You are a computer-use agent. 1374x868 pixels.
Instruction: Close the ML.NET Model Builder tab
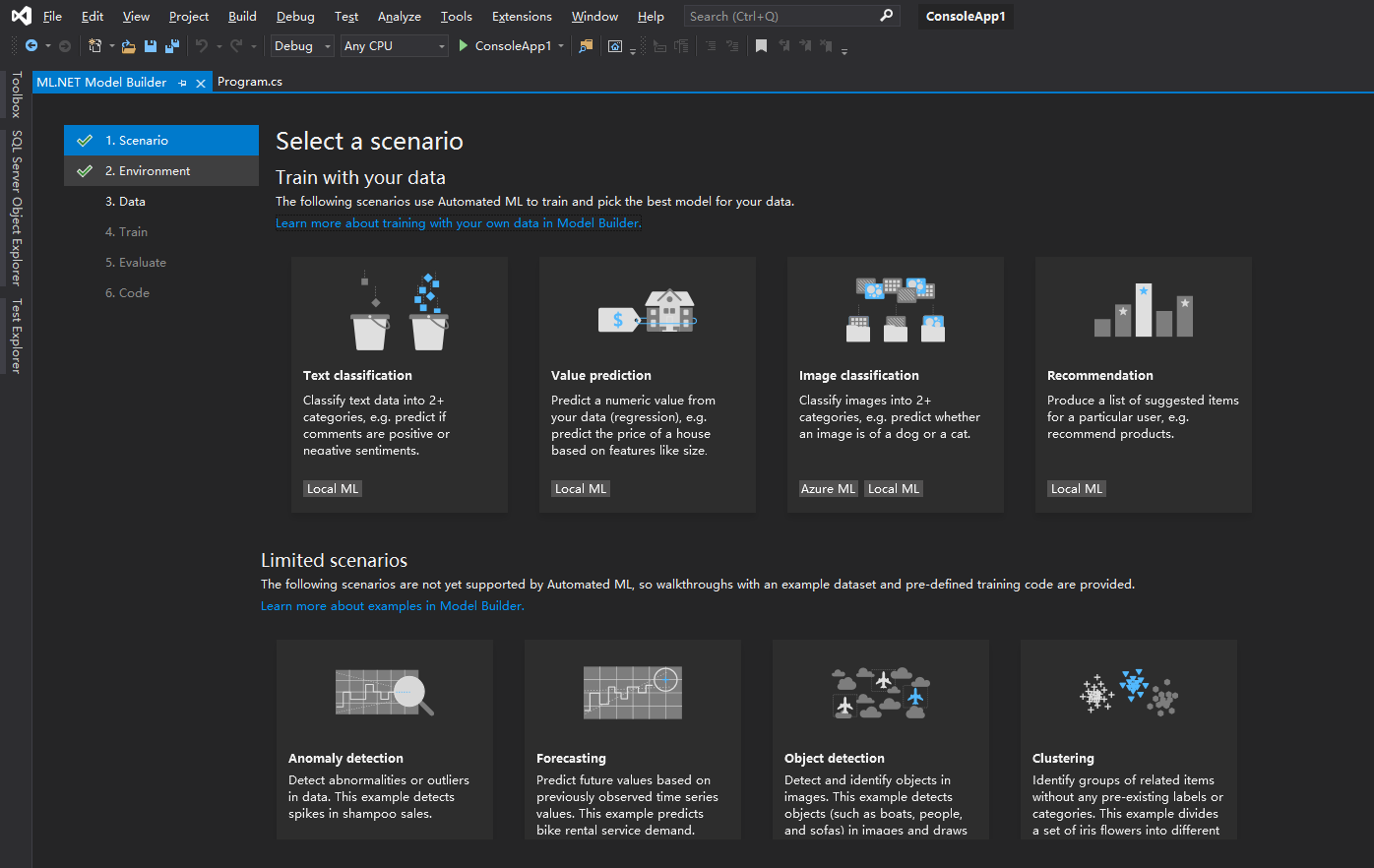point(201,83)
